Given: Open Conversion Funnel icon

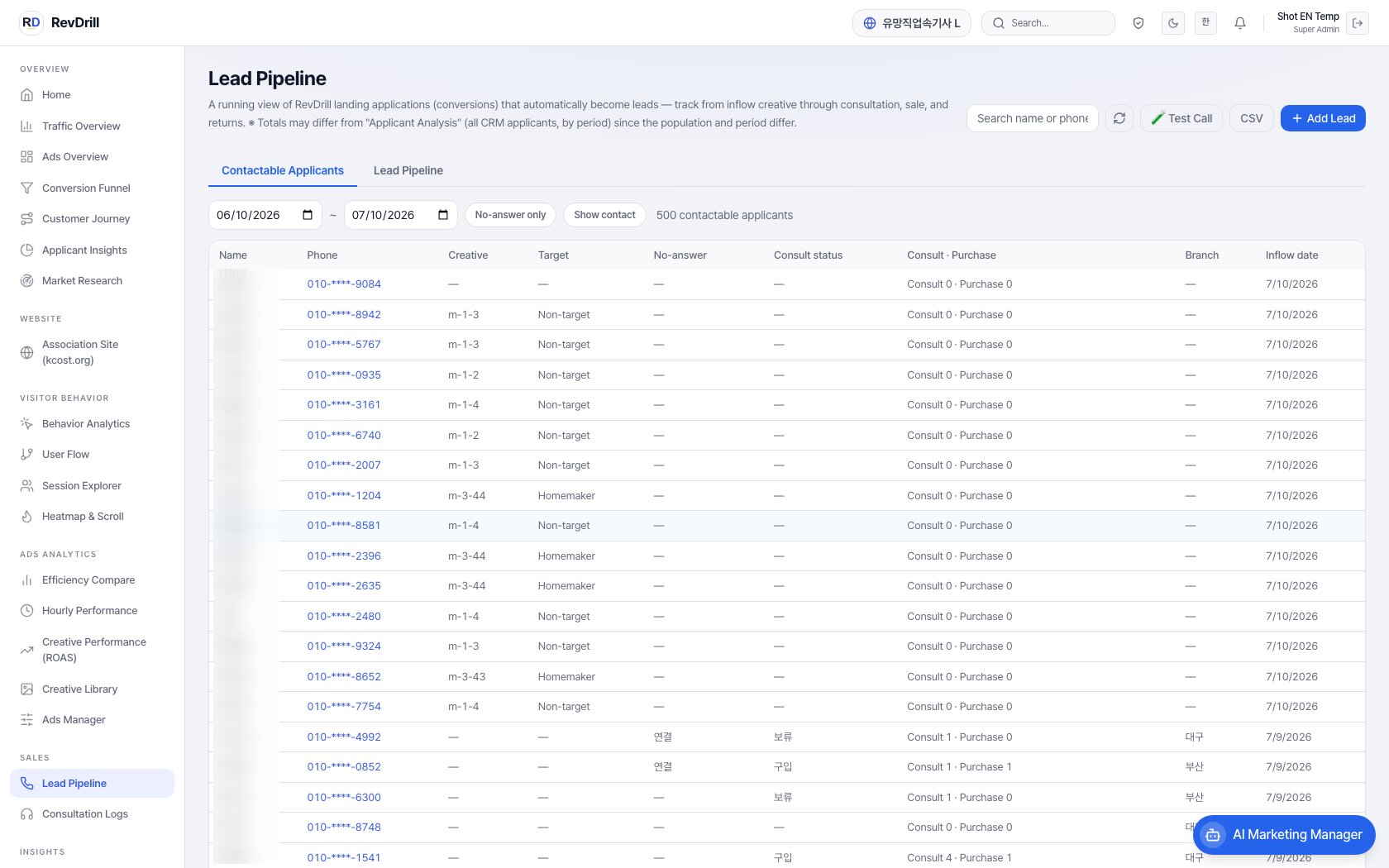Looking at the screenshot, I should pyautogui.click(x=26, y=188).
